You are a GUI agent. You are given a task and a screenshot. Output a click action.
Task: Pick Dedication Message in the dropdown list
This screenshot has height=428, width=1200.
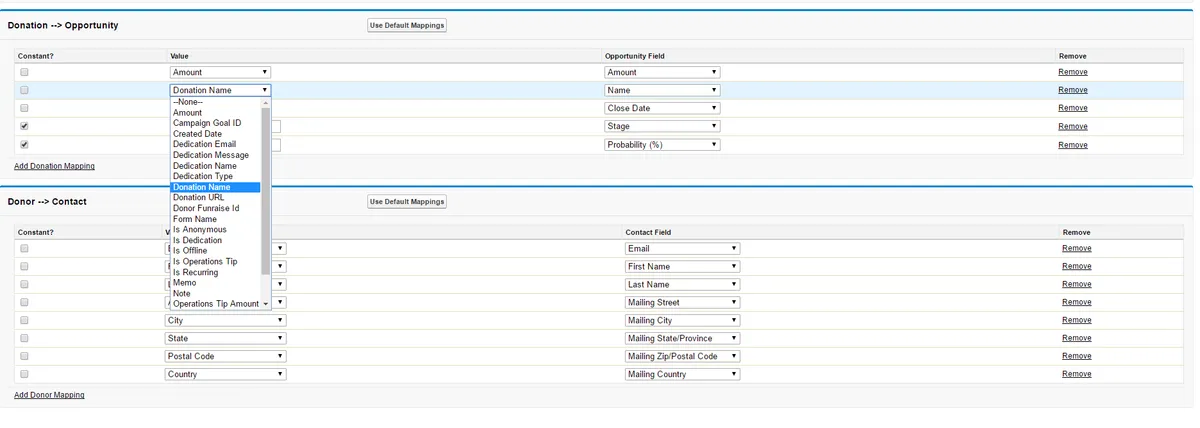pyautogui.click(x=215, y=155)
